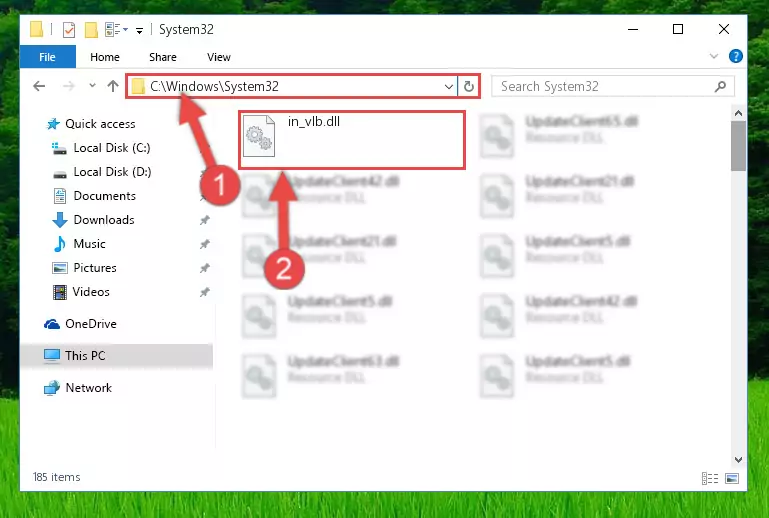Screen dimensions: 769x518
Task: Click the address bar path C:\Windows\System32
Action: tap(214, 86)
